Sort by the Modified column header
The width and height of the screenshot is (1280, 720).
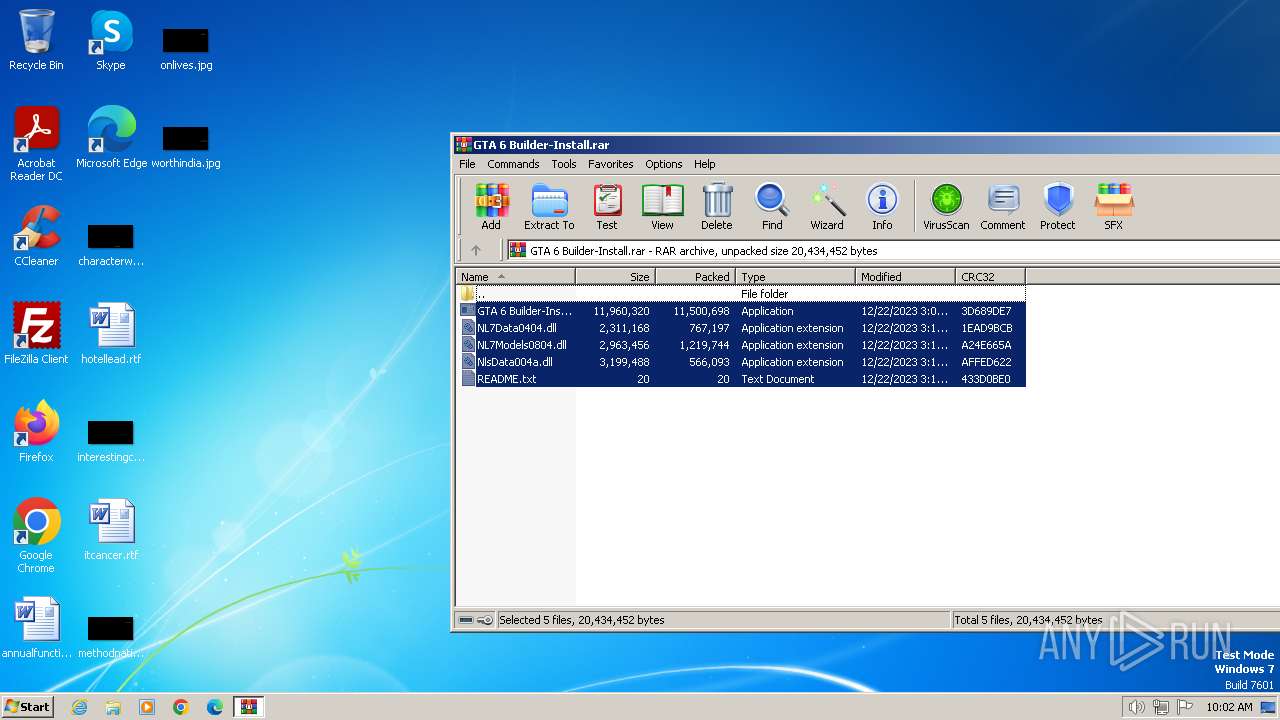tap(905, 277)
